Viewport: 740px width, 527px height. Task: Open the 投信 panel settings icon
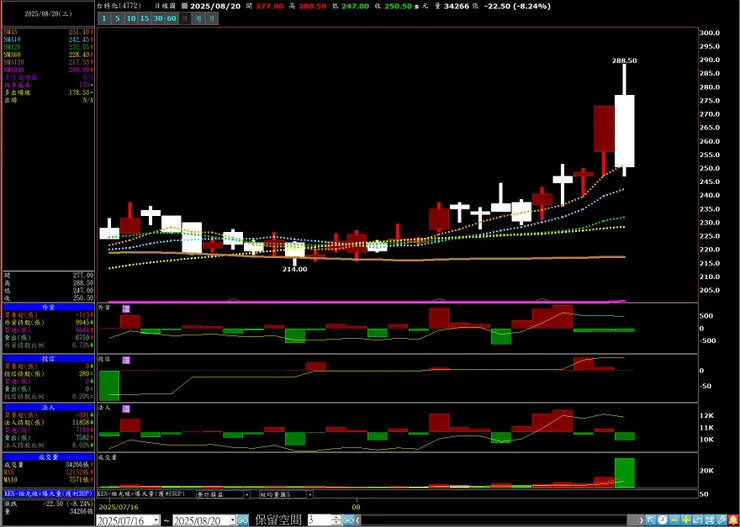(126, 360)
